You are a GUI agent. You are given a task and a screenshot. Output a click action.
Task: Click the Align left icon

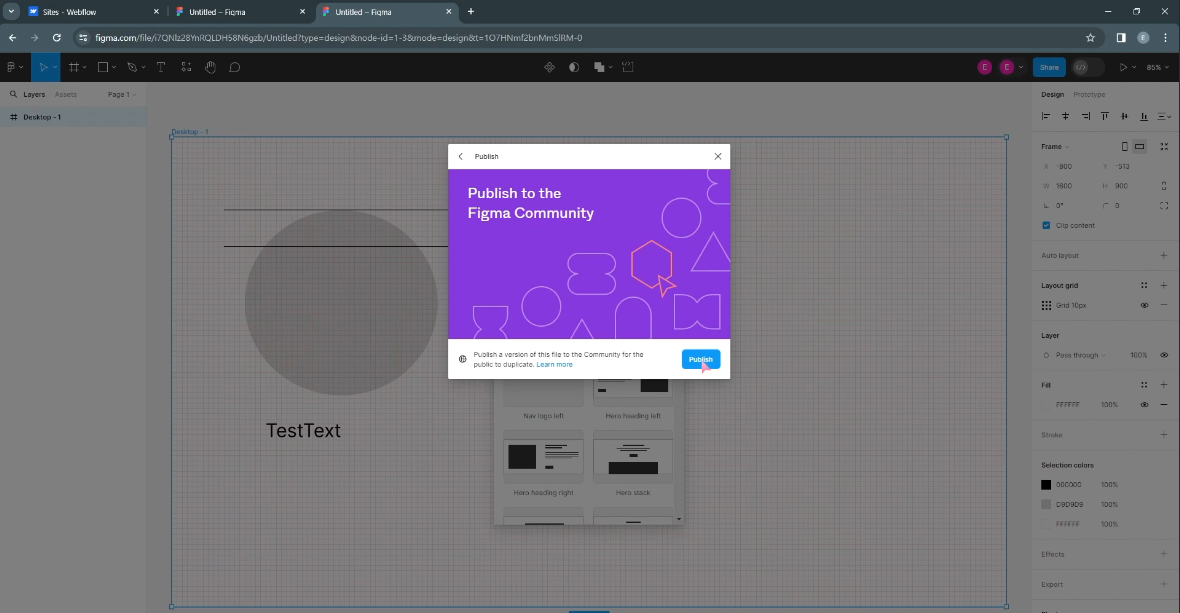[1045, 116]
